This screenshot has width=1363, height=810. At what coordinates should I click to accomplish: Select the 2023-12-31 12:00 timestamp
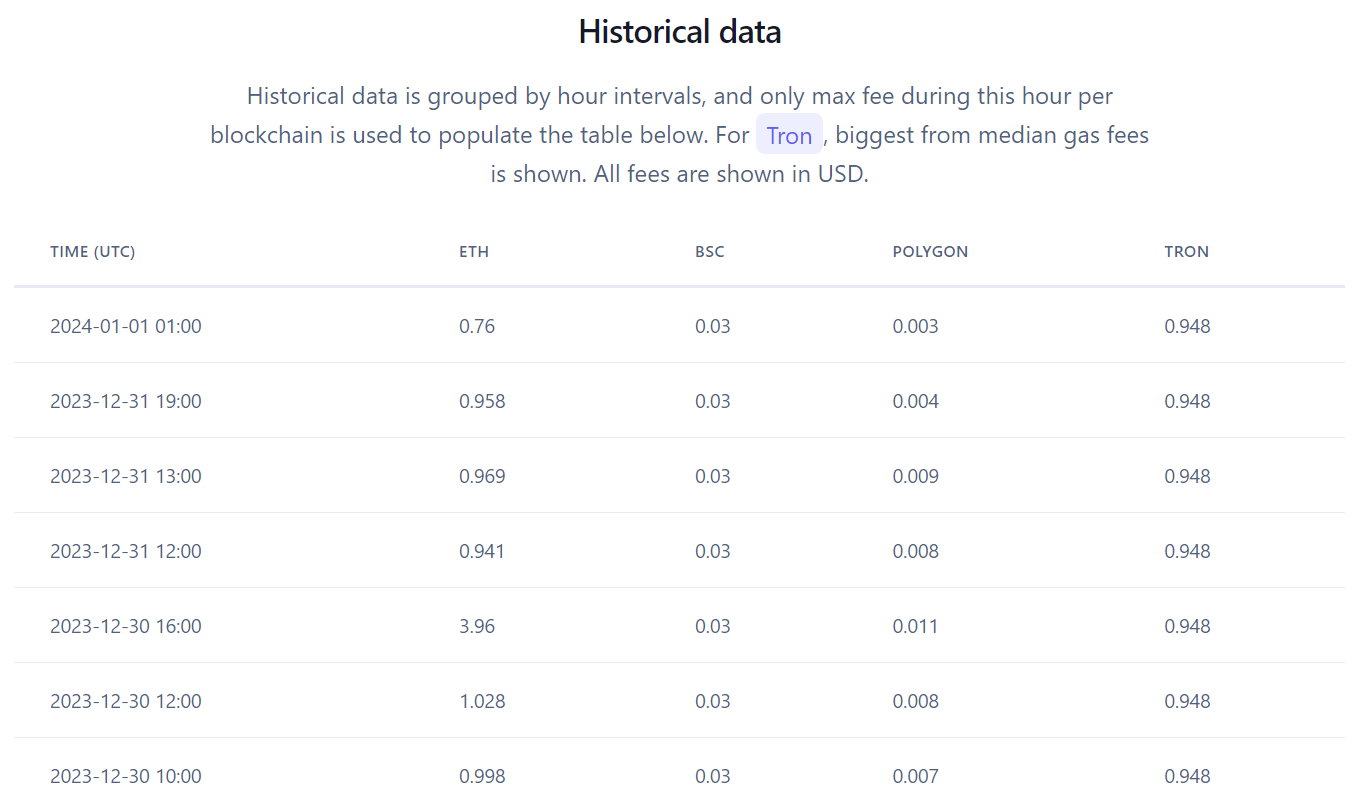pyautogui.click(x=126, y=551)
